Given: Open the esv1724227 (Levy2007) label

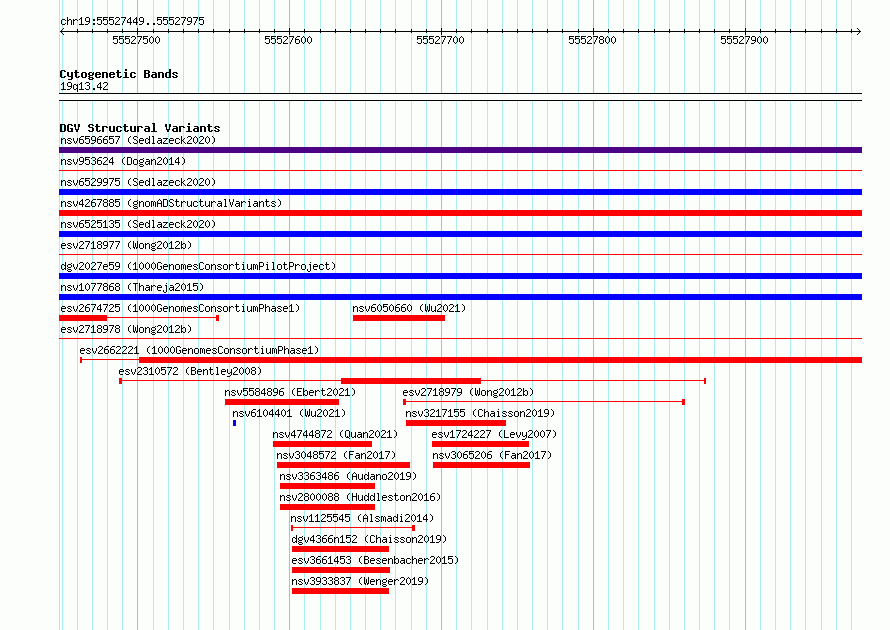Looking at the screenshot, I should point(494,434).
